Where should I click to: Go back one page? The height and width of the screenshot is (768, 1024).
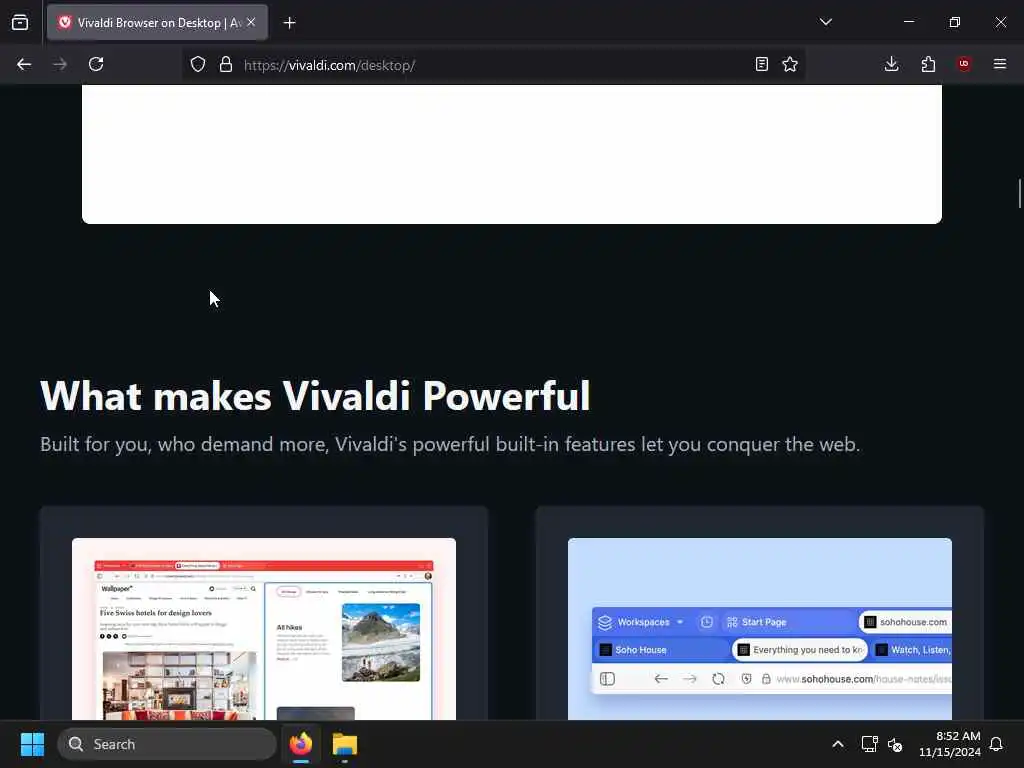click(24, 64)
